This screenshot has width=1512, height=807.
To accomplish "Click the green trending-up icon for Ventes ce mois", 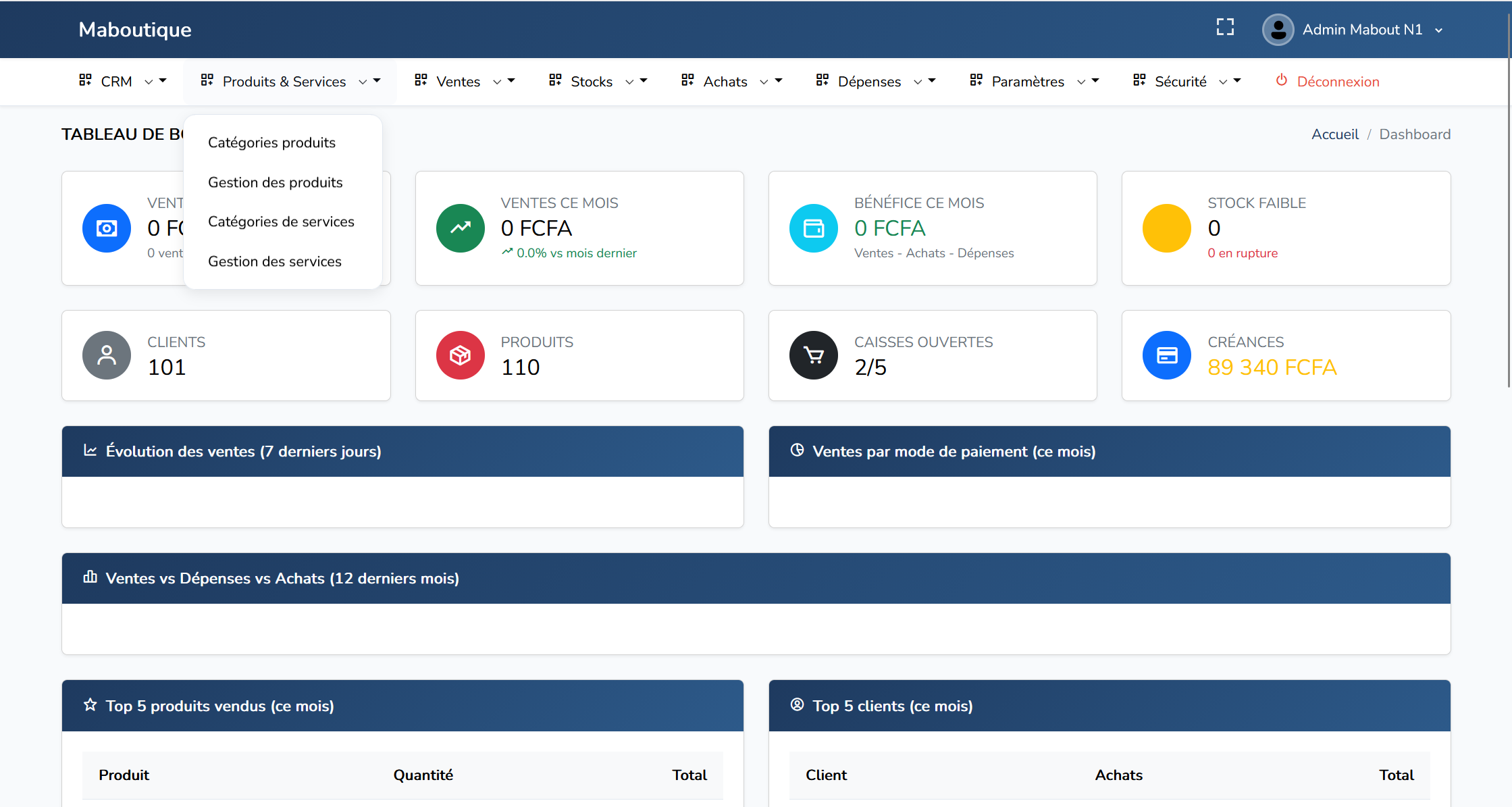I will coord(461,228).
